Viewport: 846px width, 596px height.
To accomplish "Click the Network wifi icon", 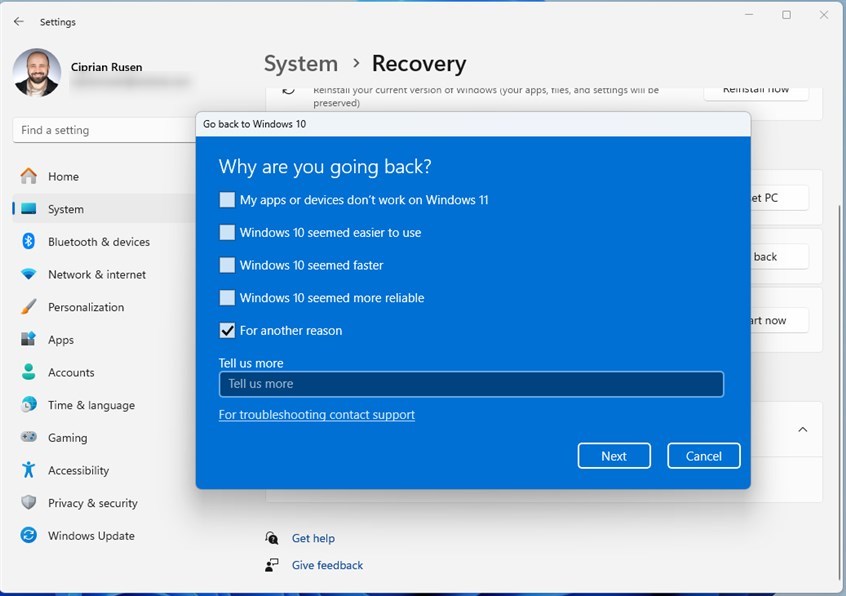I will pos(29,274).
